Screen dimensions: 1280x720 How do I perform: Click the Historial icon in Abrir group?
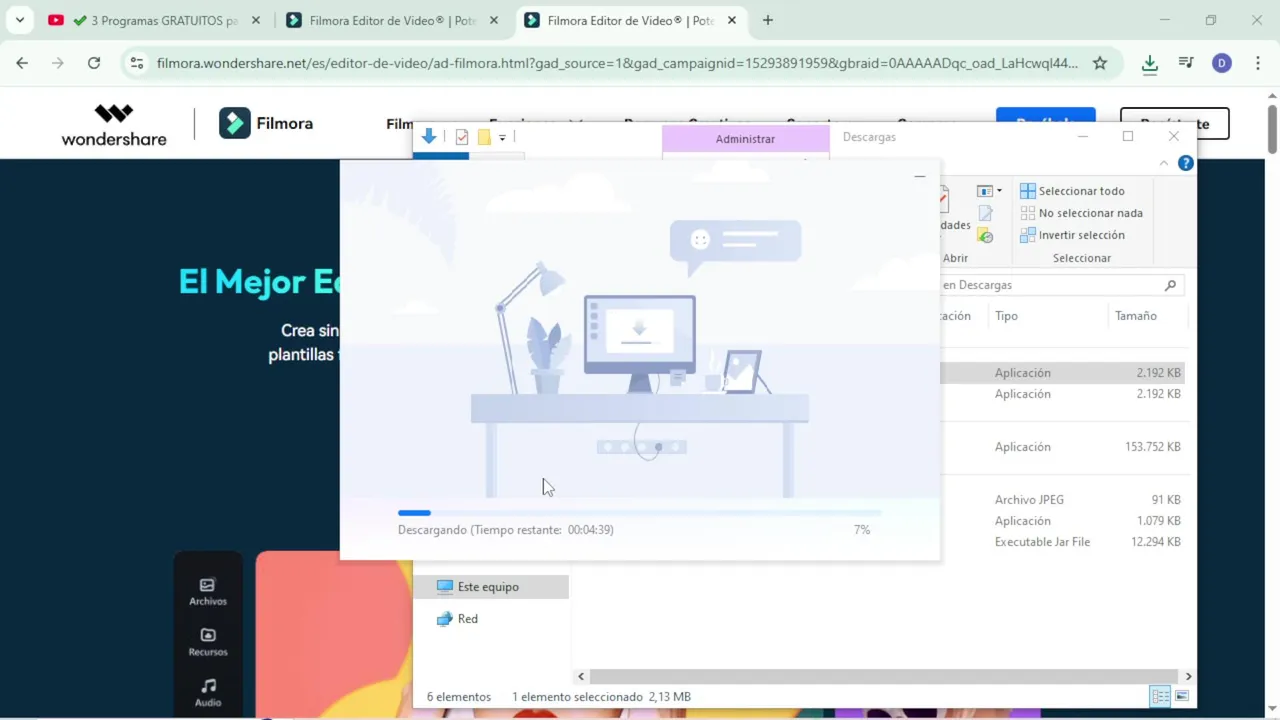[x=985, y=236]
